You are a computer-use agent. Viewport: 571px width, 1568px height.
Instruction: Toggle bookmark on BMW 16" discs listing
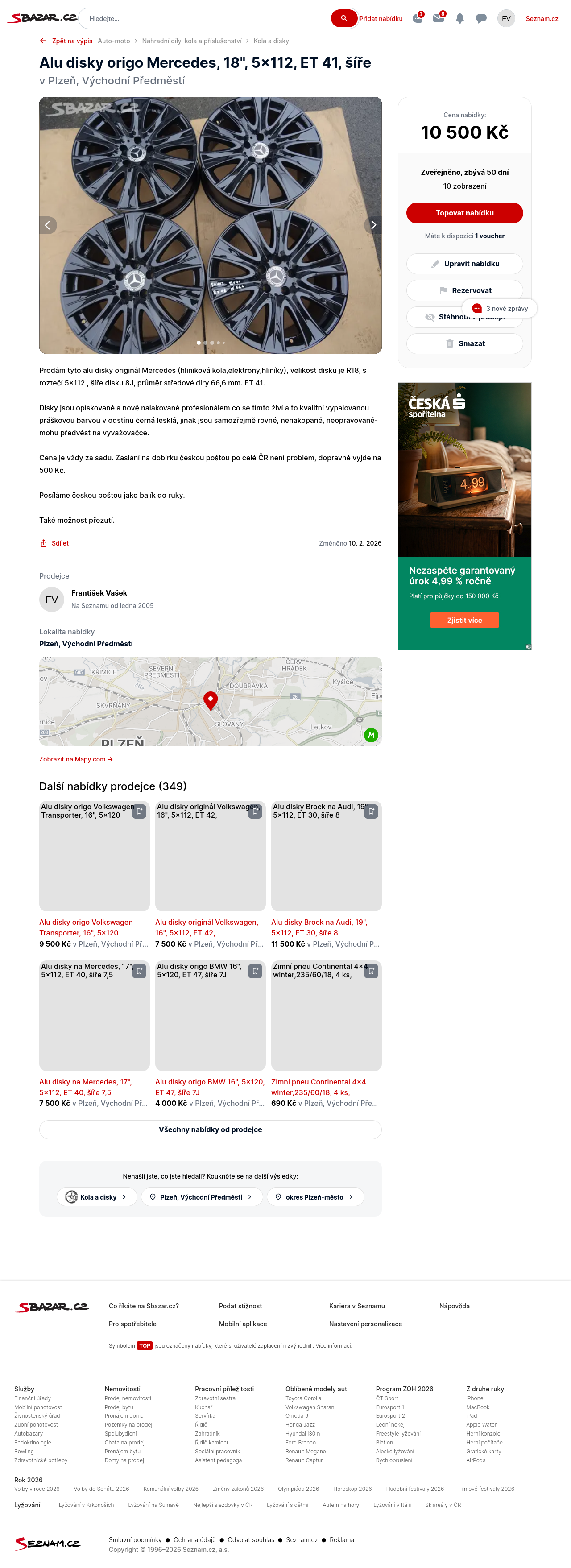click(x=255, y=971)
